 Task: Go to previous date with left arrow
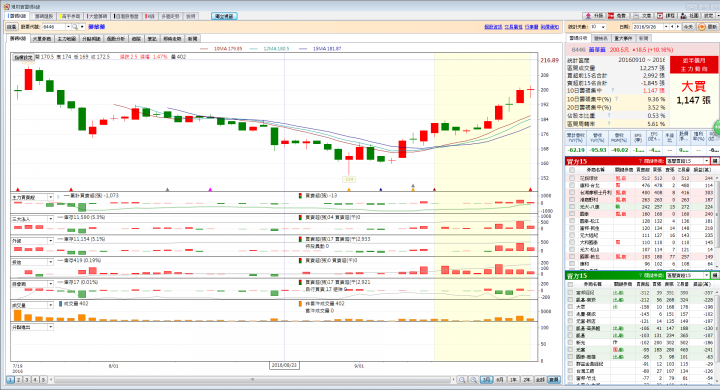point(672,27)
